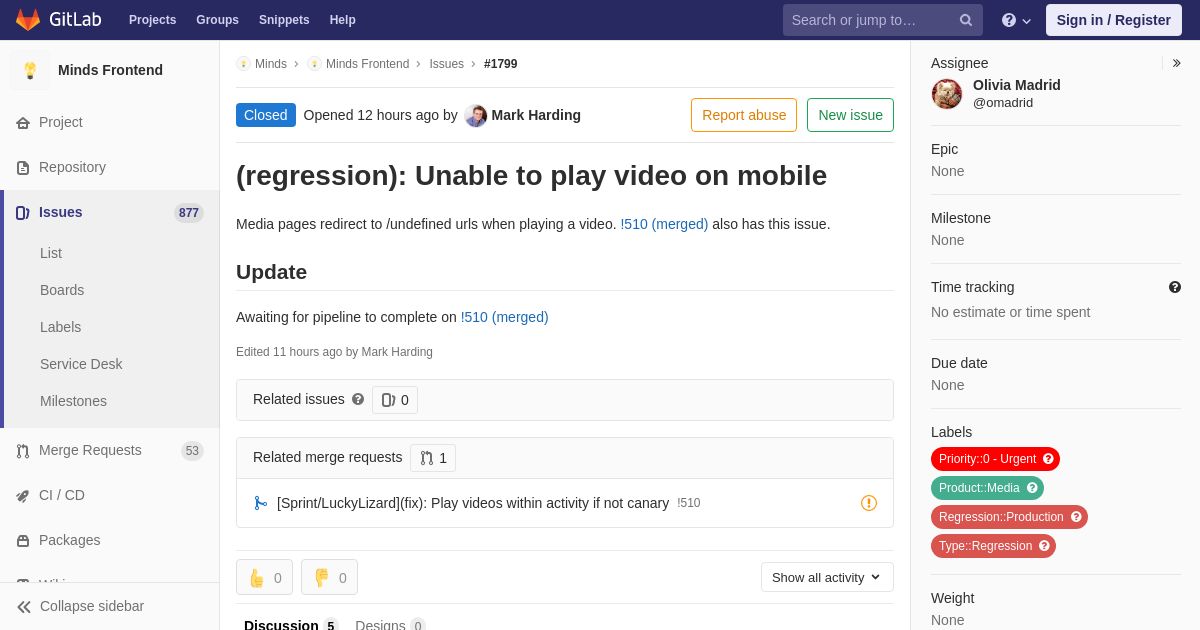The height and width of the screenshot is (630, 1200).
Task: Click the merge request branch icon
Action: pos(261,503)
